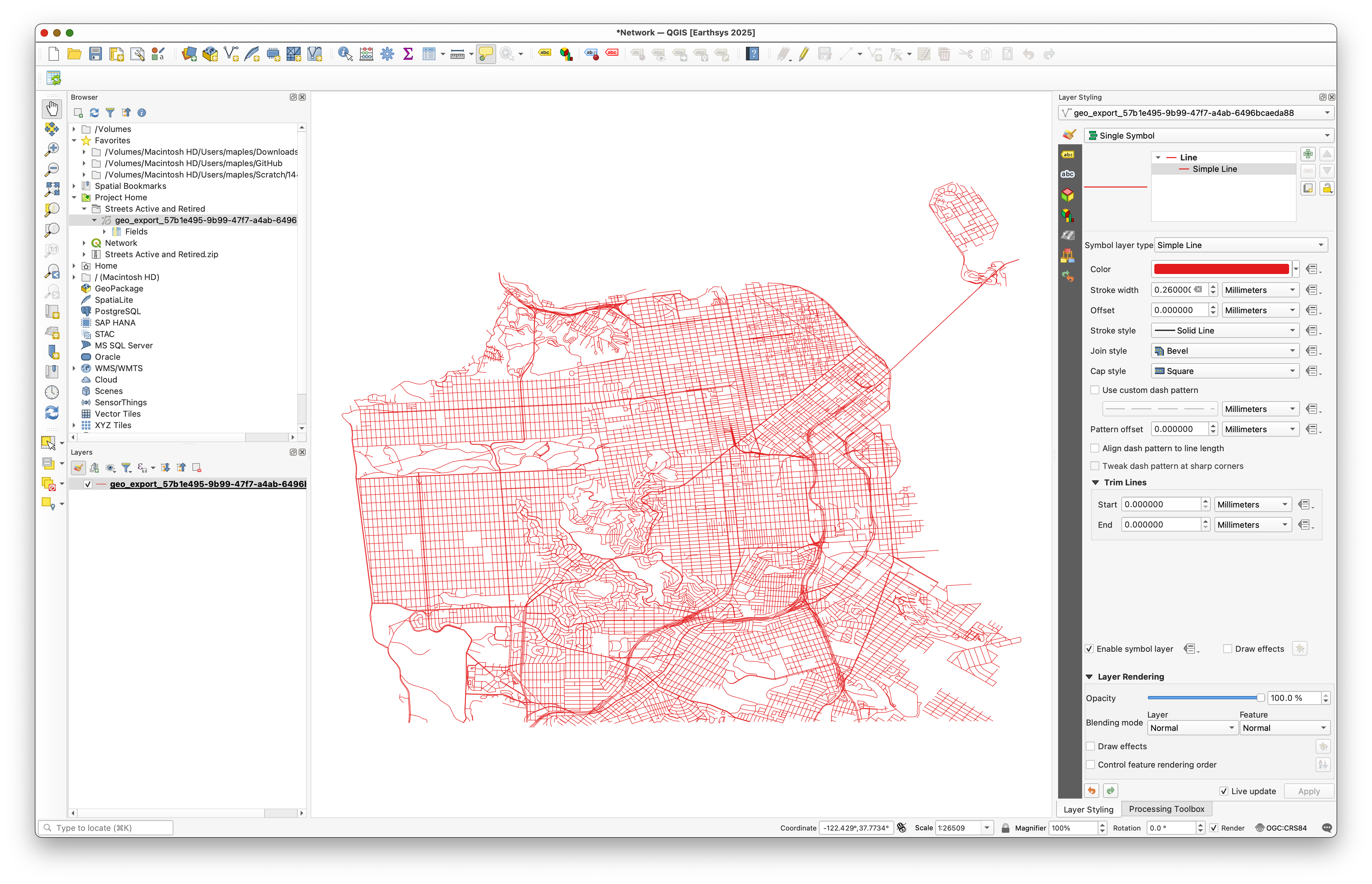Click the Type to locate search field
Viewport: 1372px width, 884px height.
[106, 828]
